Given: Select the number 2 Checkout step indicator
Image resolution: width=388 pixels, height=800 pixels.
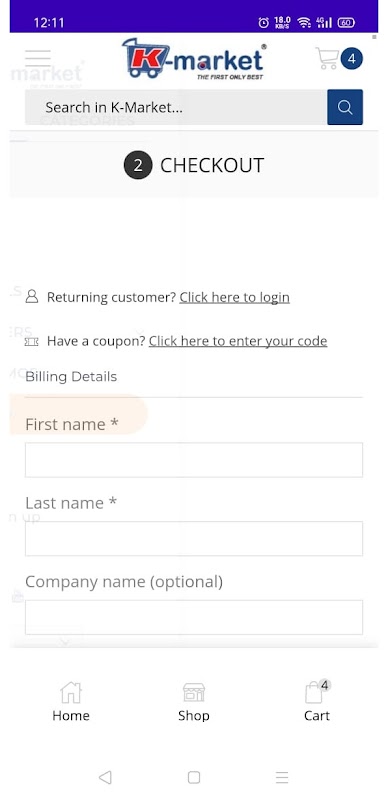Looking at the screenshot, I should click(138, 165).
